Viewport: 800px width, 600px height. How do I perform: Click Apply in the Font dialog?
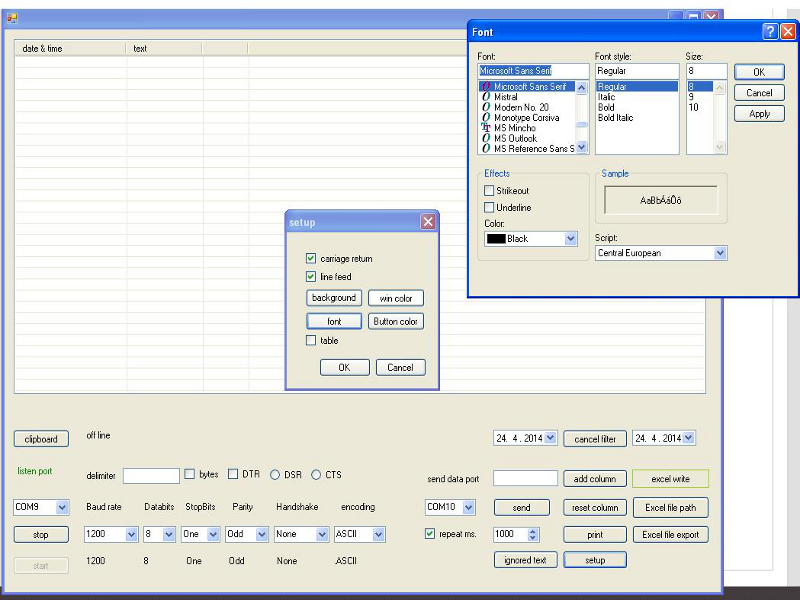coord(759,114)
